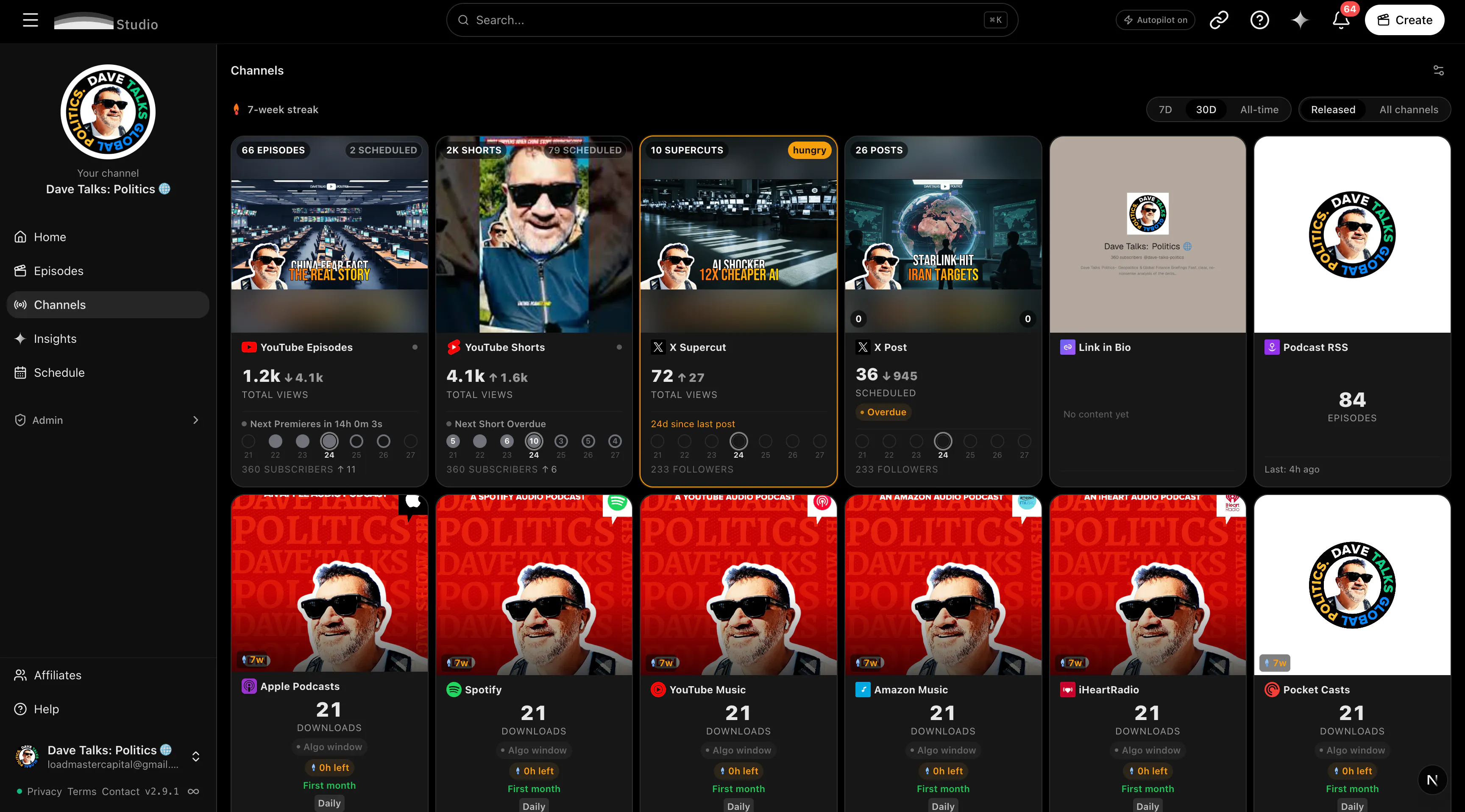1465x812 pixels.
Task: Click the round N badge button
Action: (1432, 780)
